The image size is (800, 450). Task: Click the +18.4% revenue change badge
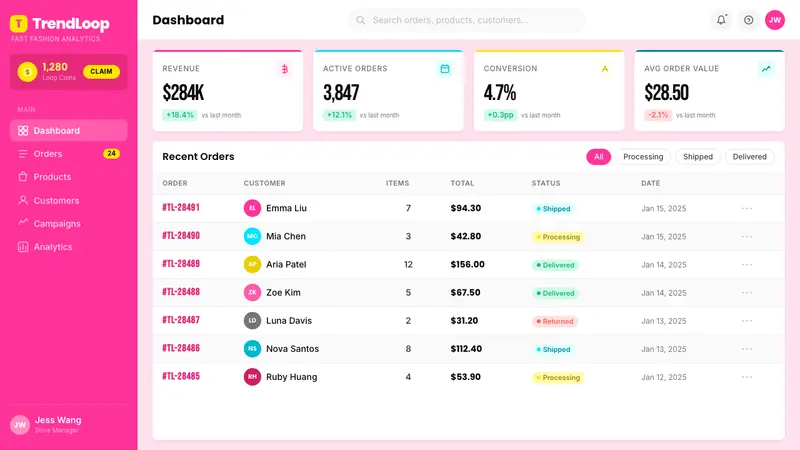point(180,115)
